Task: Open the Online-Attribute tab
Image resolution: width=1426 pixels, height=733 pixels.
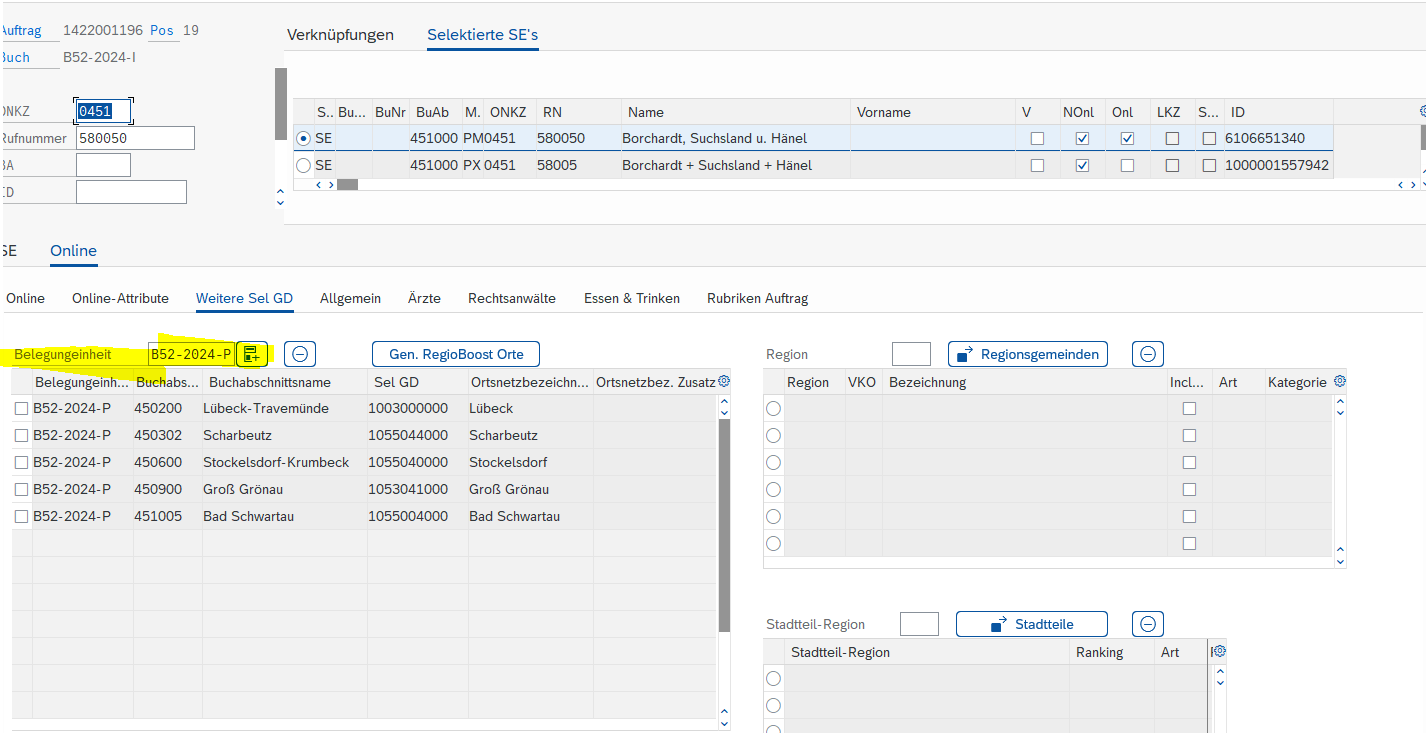Action: point(120,298)
